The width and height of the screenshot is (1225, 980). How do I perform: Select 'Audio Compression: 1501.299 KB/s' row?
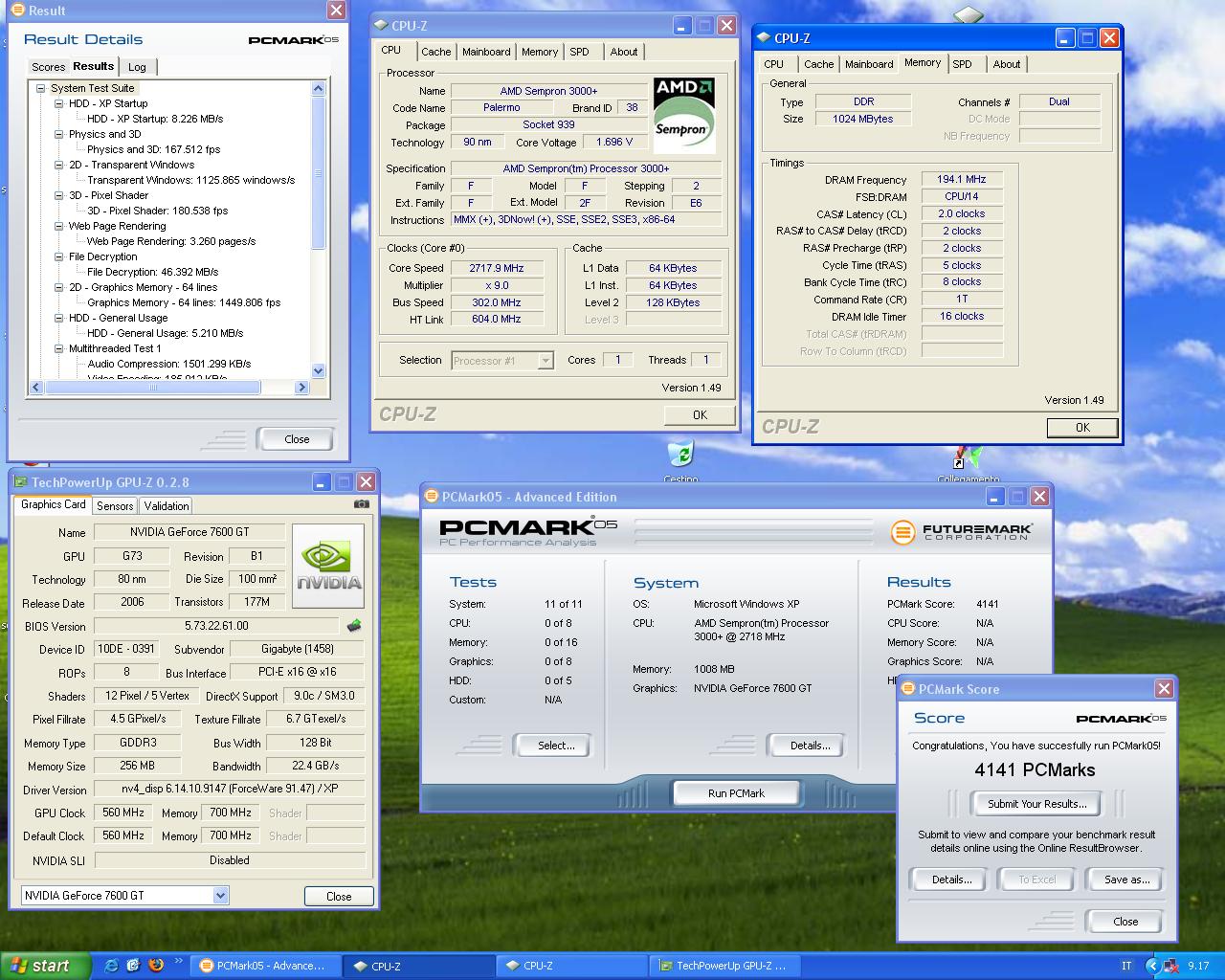tap(169, 364)
